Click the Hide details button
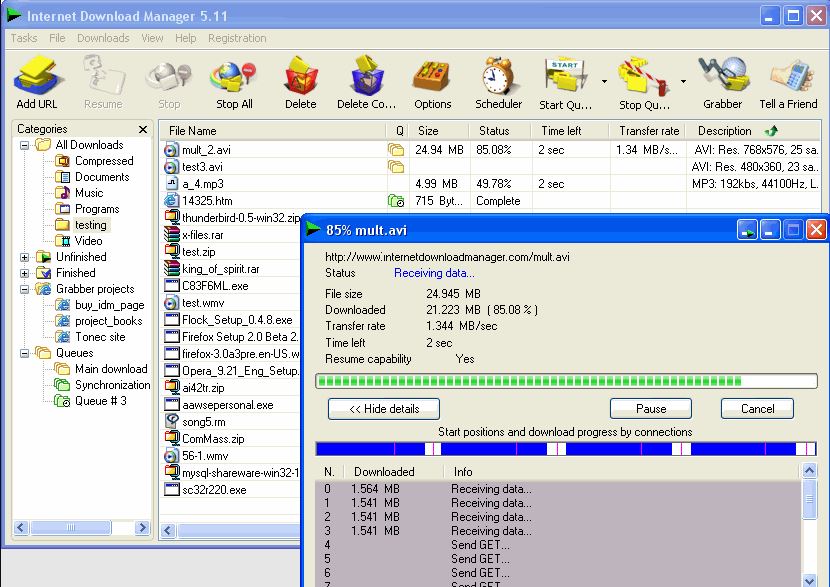 click(384, 409)
